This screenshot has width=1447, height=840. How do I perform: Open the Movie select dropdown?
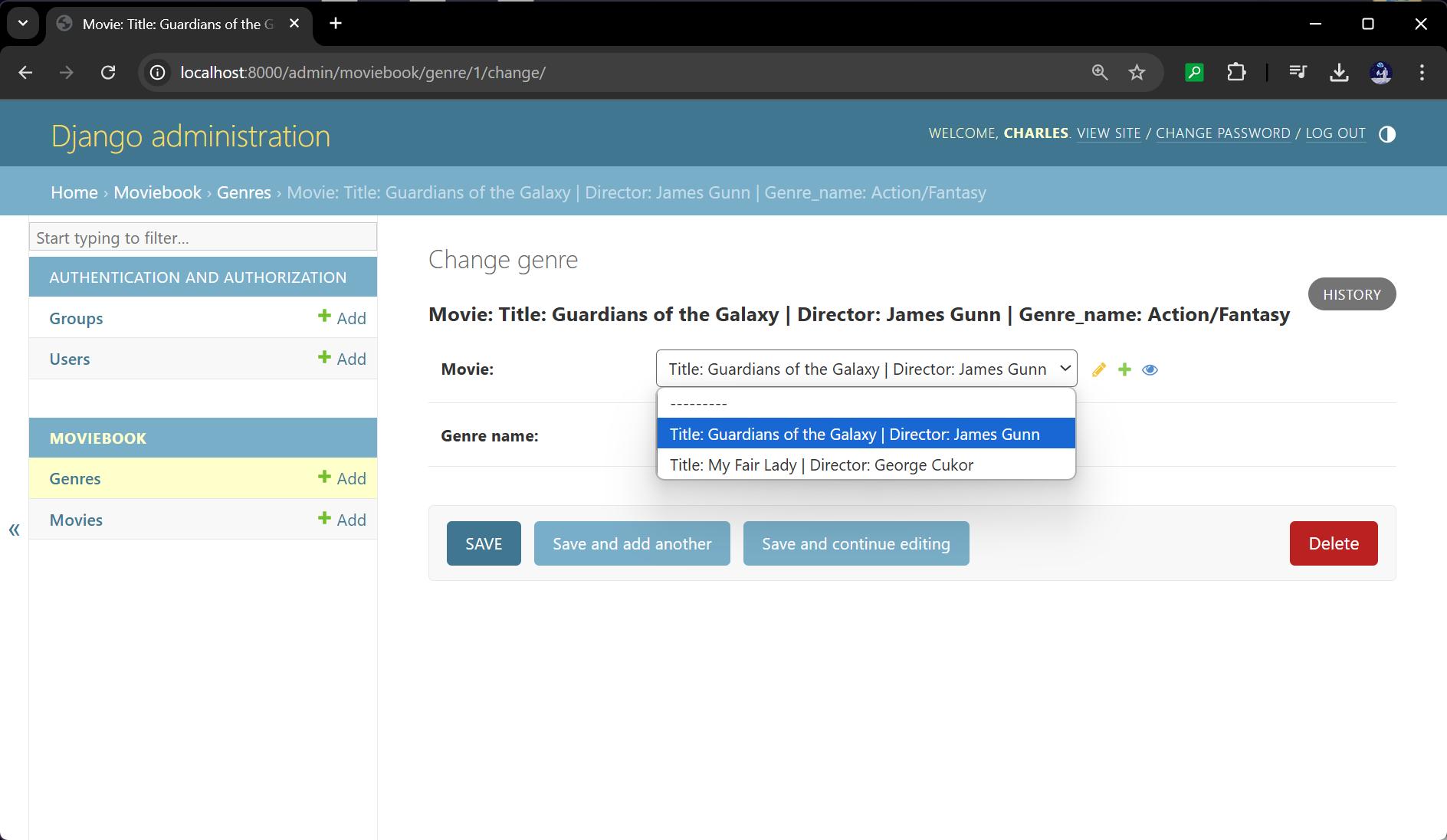(866, 369)
